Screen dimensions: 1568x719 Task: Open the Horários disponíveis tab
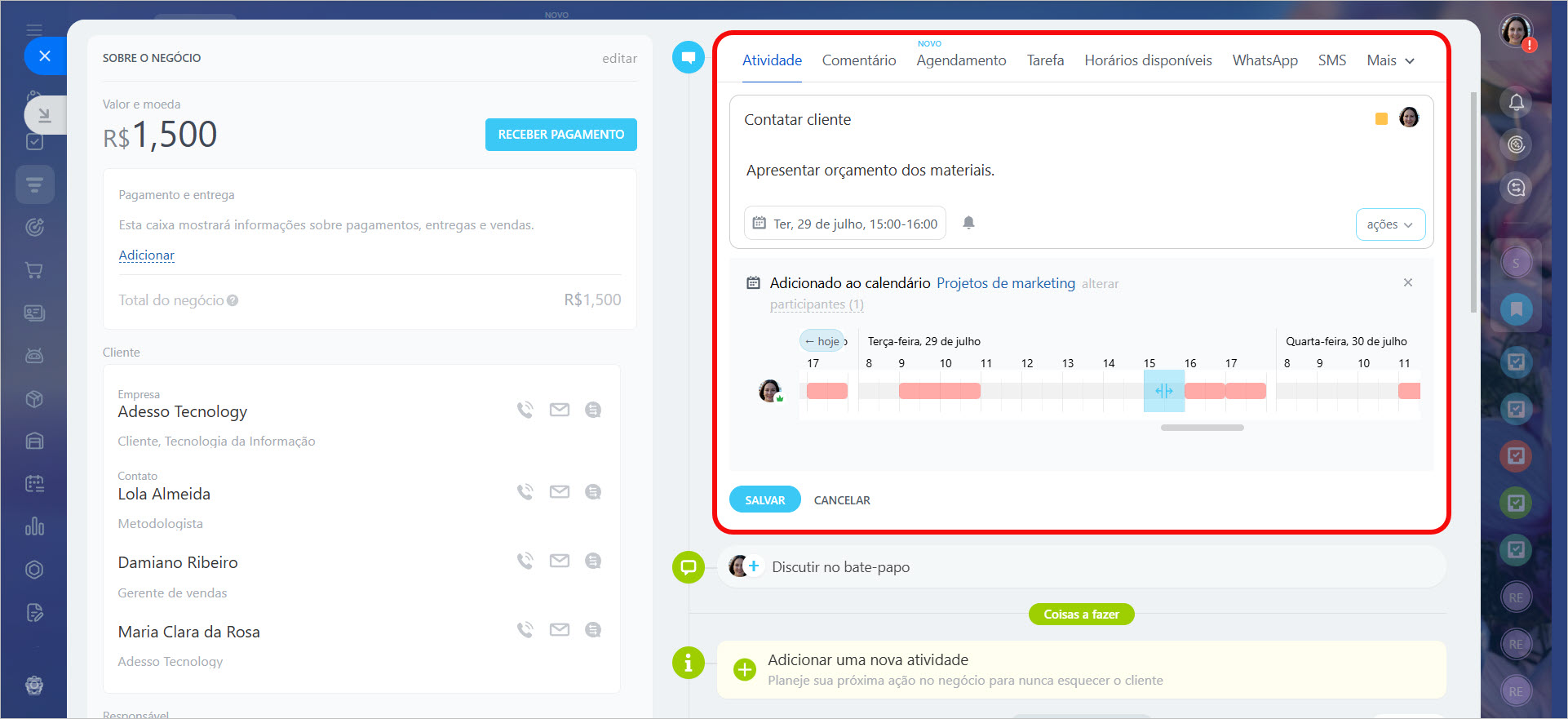1148,60
